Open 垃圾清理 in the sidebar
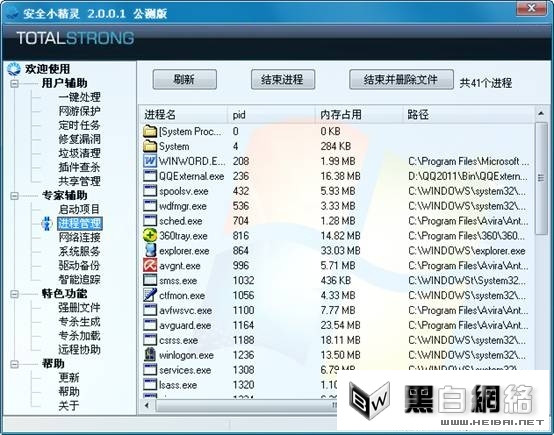 79,153
